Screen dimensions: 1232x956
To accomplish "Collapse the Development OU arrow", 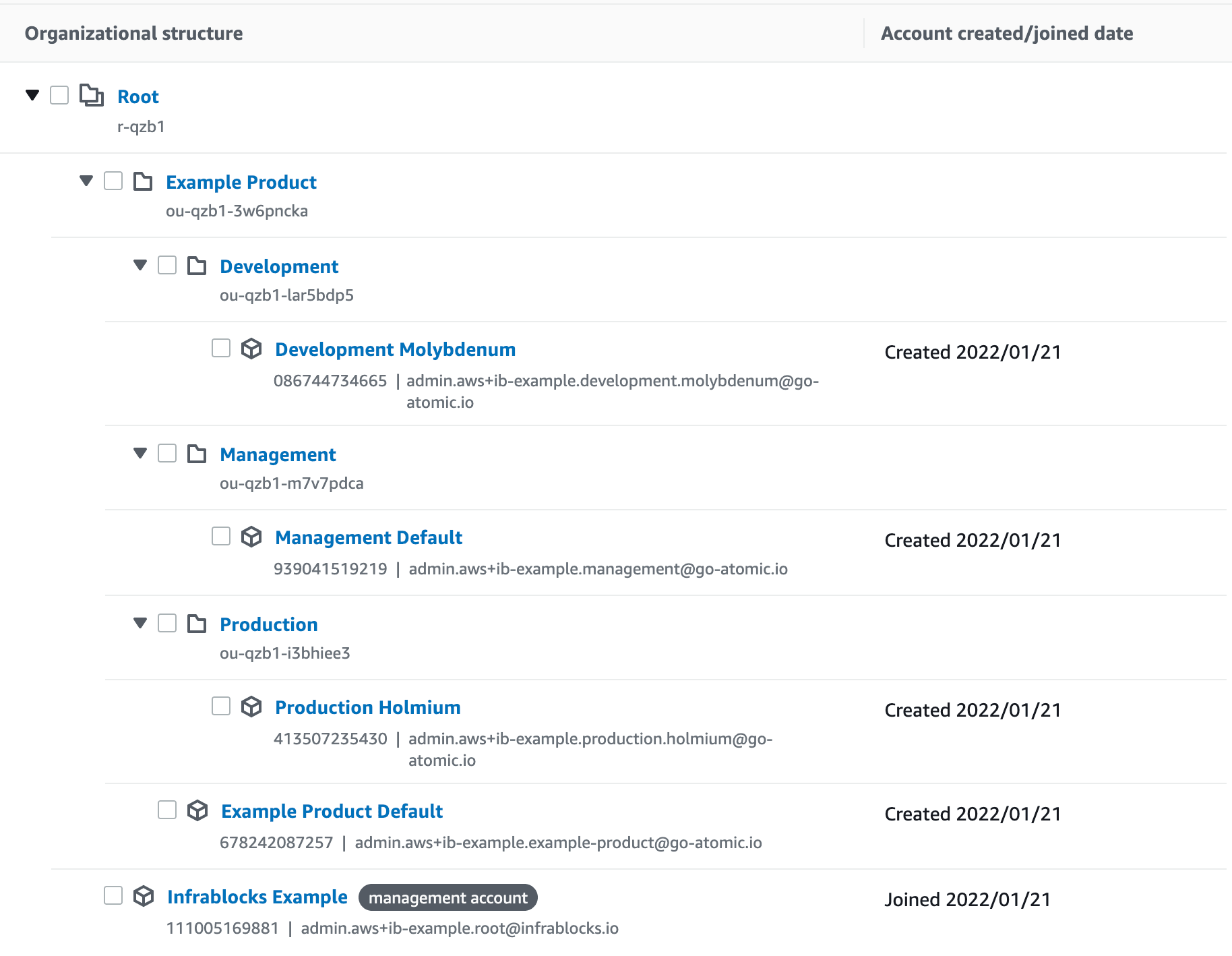I will click(140, 265).
